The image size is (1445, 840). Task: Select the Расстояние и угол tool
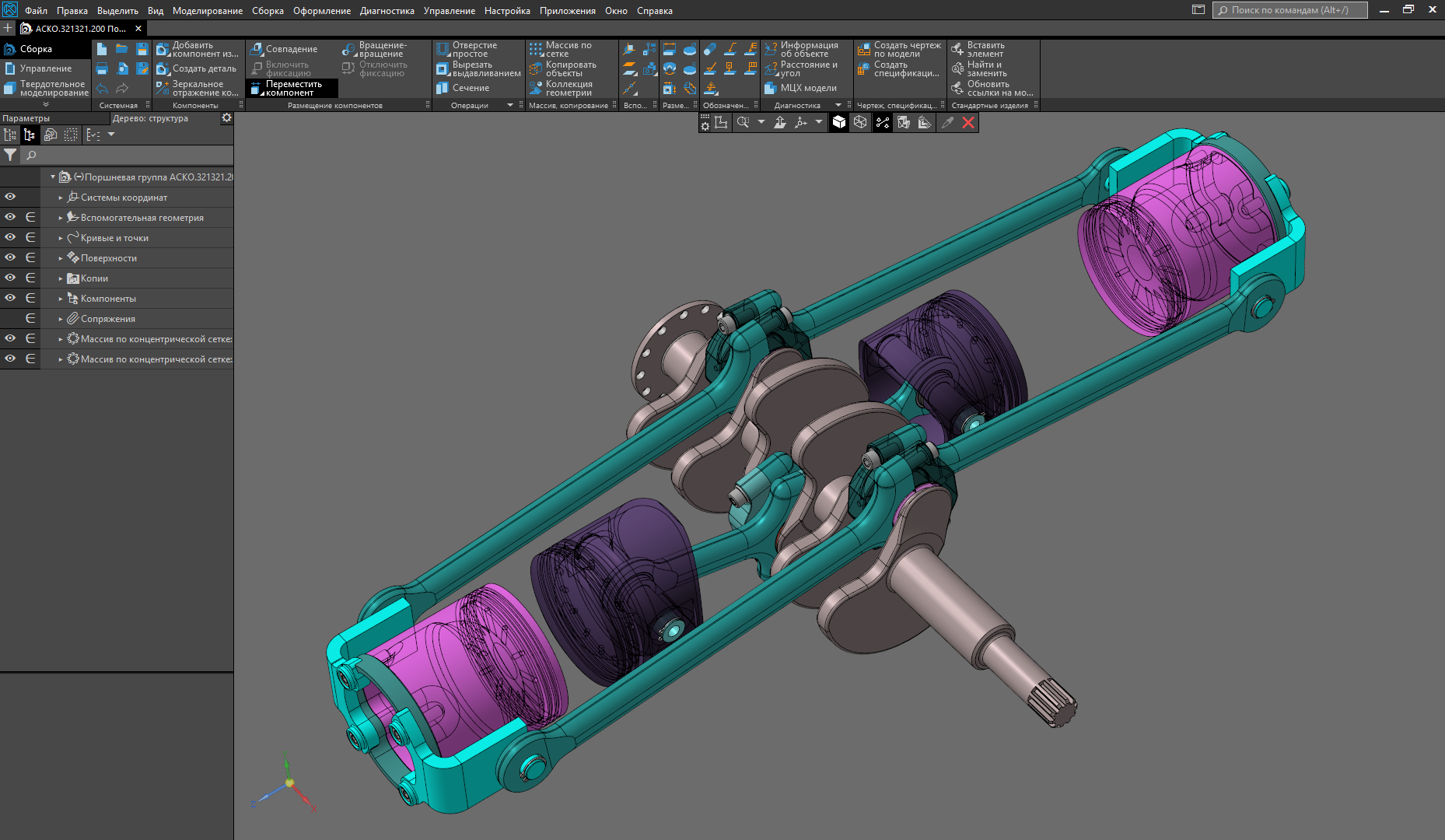(801, 68)
